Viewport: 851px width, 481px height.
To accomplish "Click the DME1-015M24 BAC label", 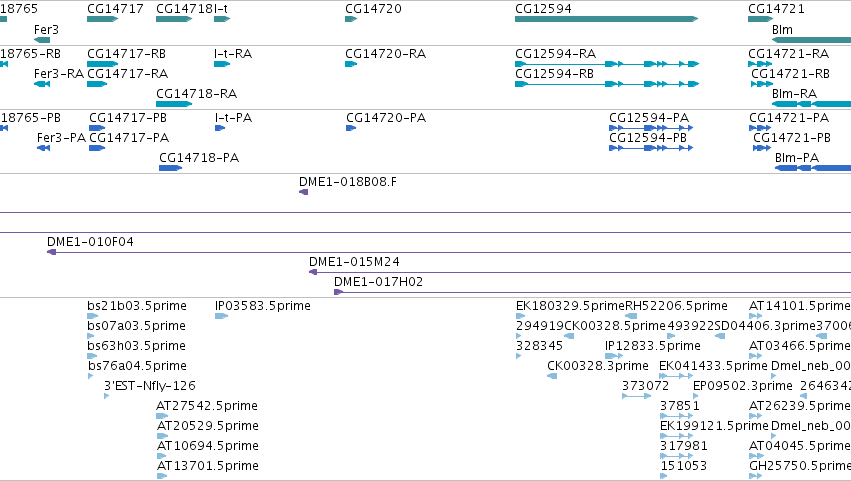I will point(354,262).
